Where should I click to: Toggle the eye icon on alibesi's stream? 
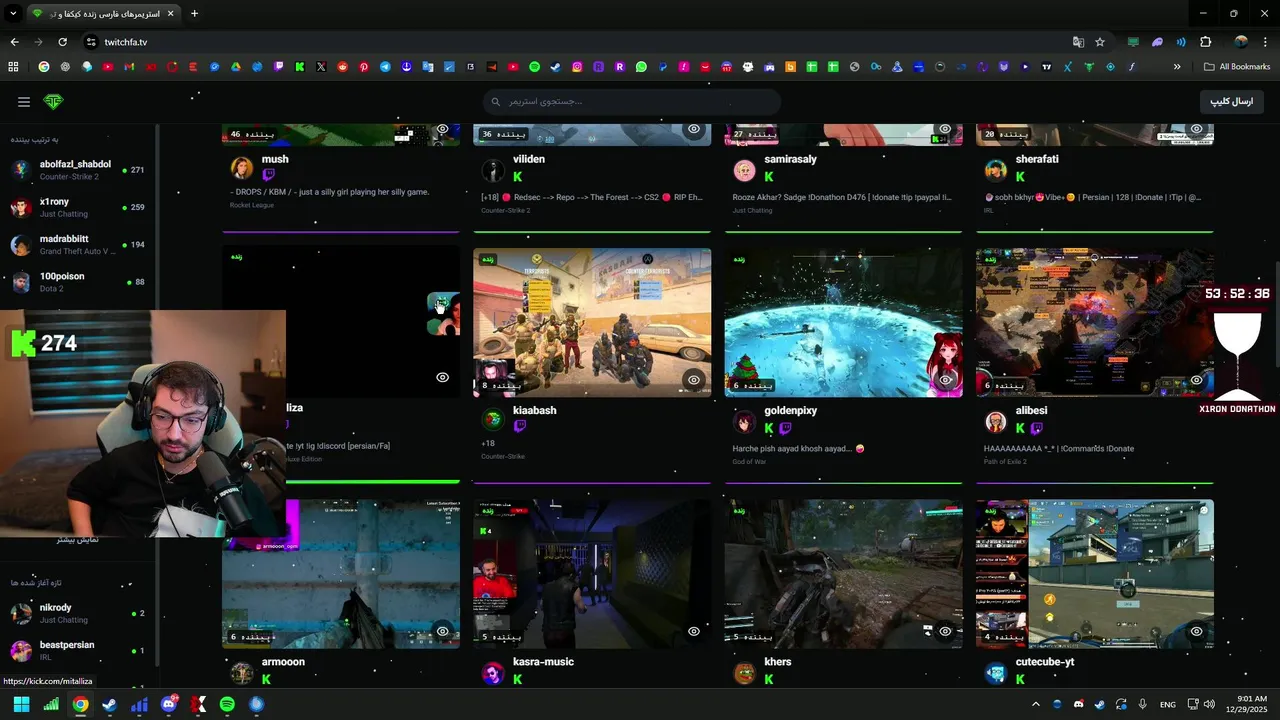pyautogui.click(x=1196, y=380)
